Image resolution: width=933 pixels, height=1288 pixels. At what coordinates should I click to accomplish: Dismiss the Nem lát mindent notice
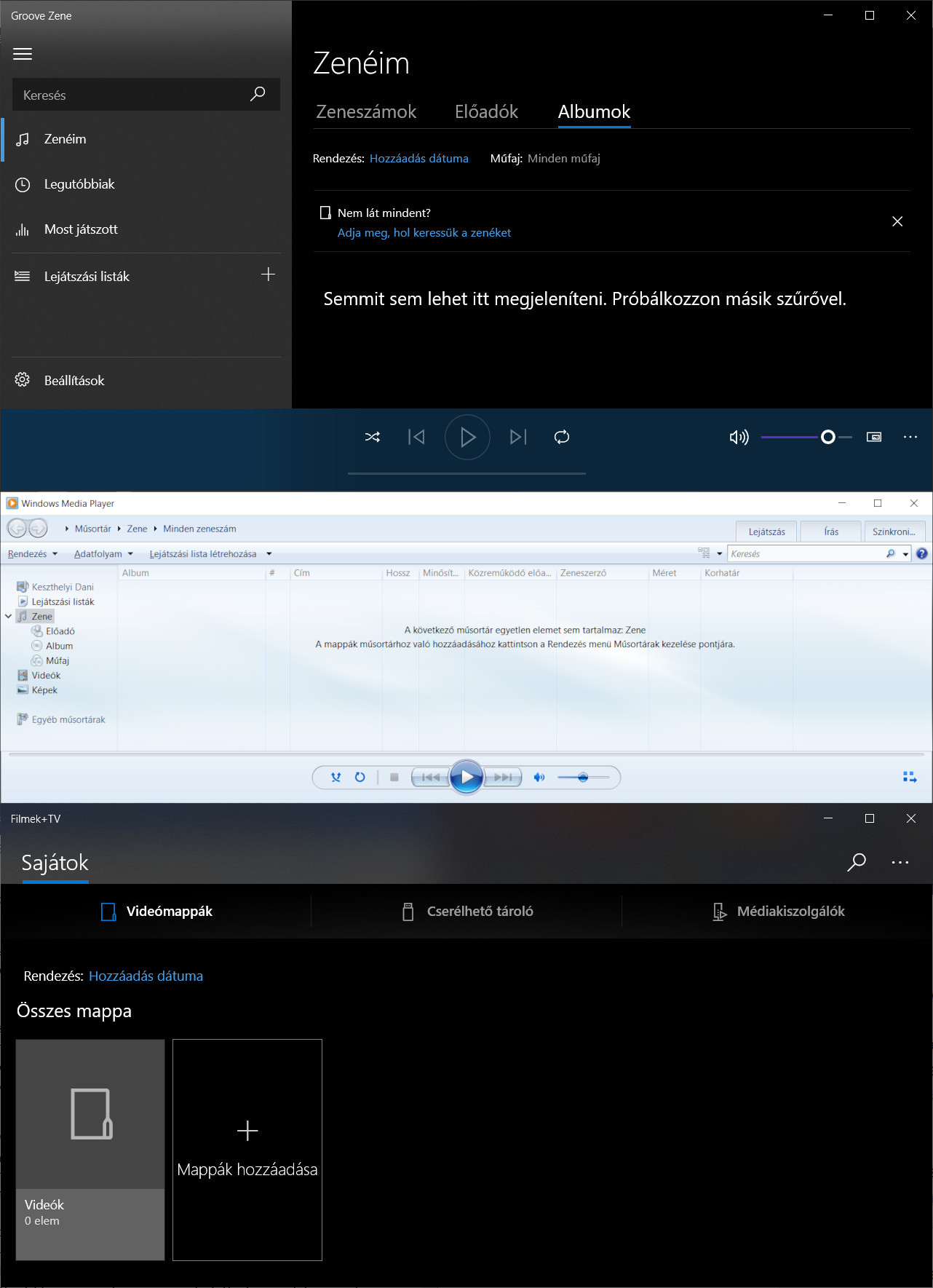pos(897,221)
